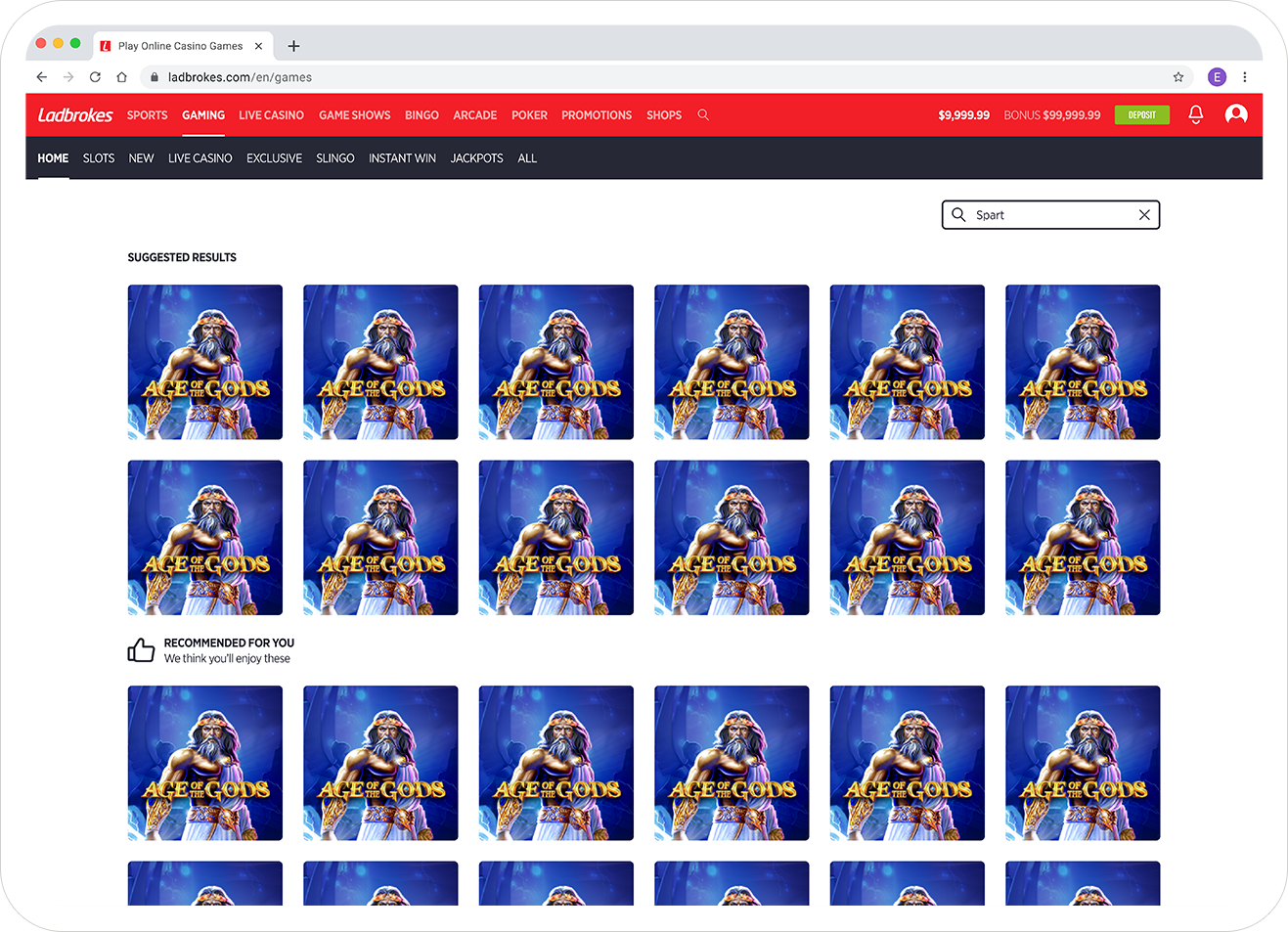Click the browser back arrow
The width and height of the screenshot is (1288, 932).
pos(41,77)
